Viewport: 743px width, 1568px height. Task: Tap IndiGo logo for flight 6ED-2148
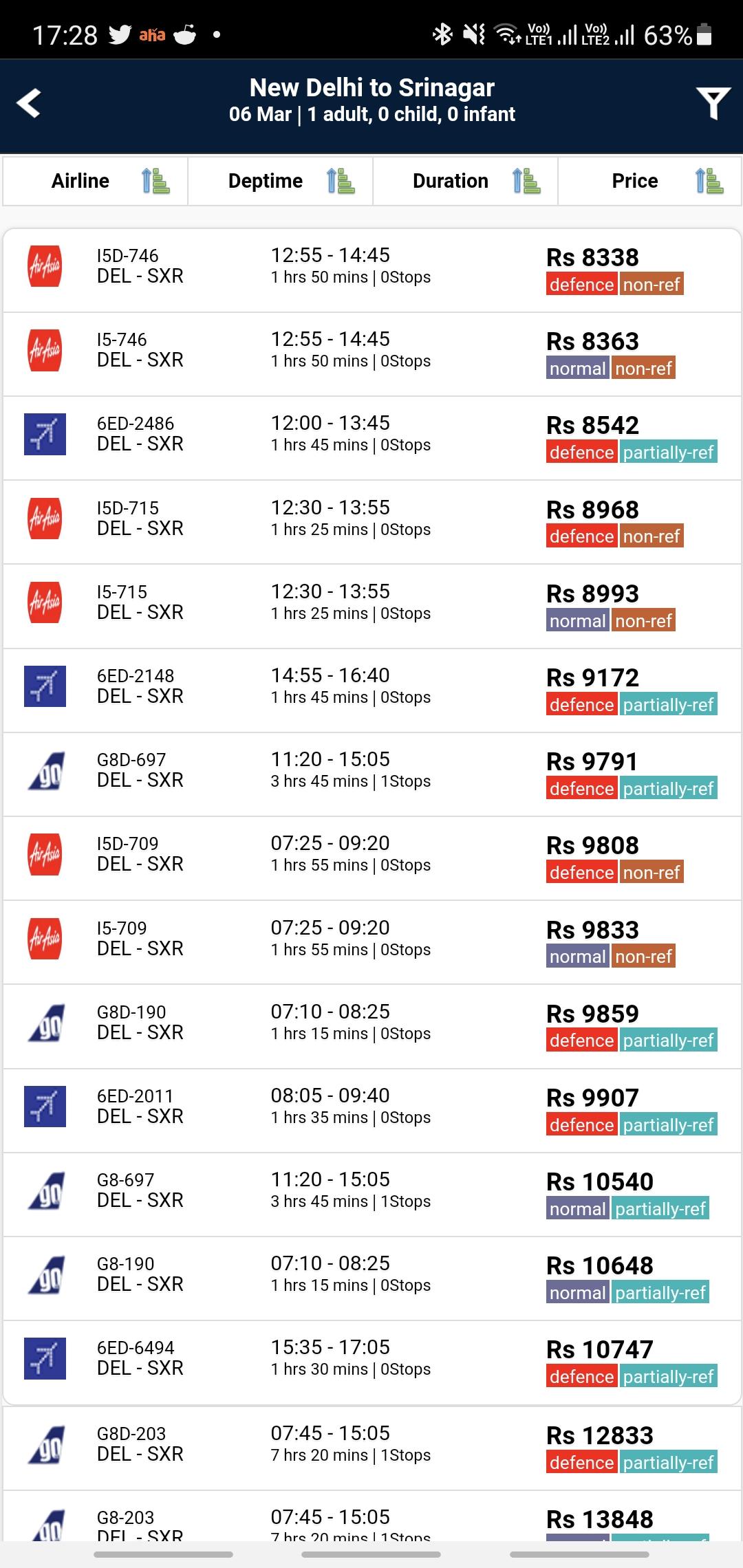tap(45, 686)
